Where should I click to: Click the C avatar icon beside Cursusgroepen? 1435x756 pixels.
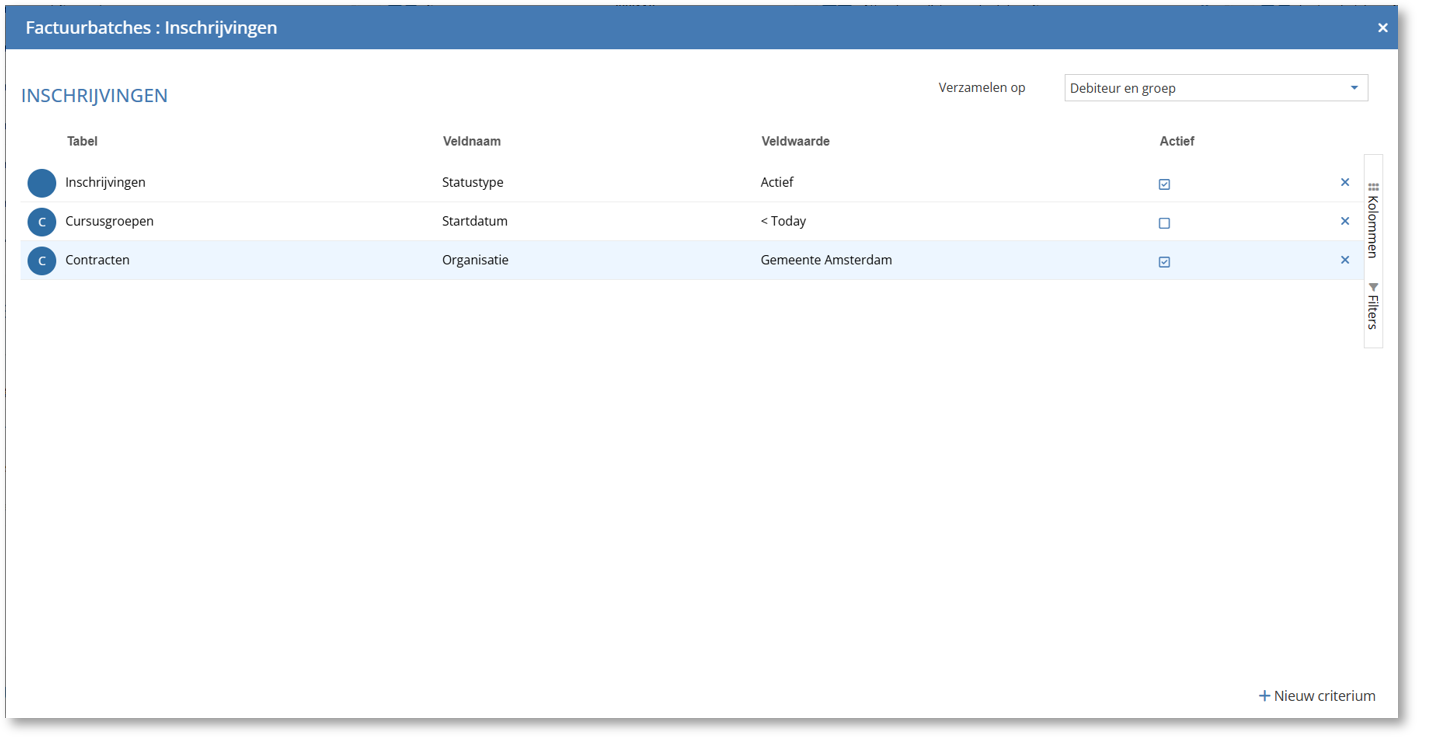(42, 222)
